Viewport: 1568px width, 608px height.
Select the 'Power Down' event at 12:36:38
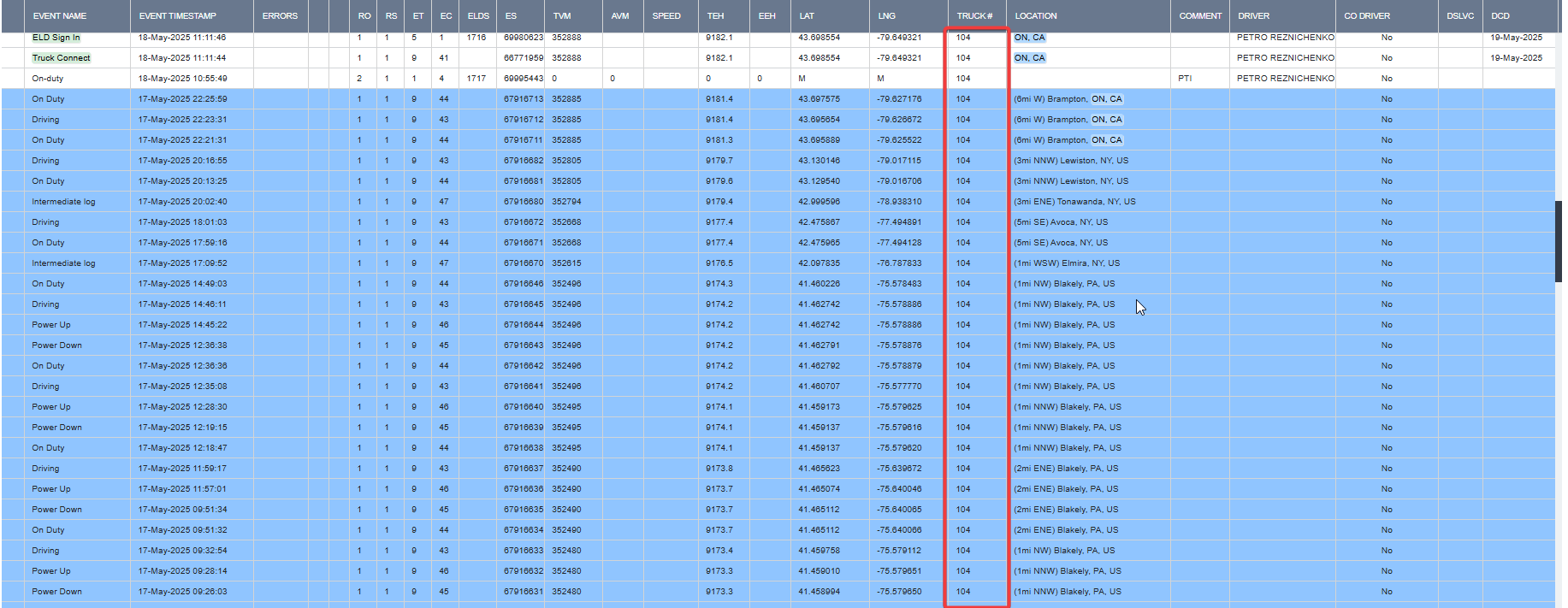(x=57, y=345)
